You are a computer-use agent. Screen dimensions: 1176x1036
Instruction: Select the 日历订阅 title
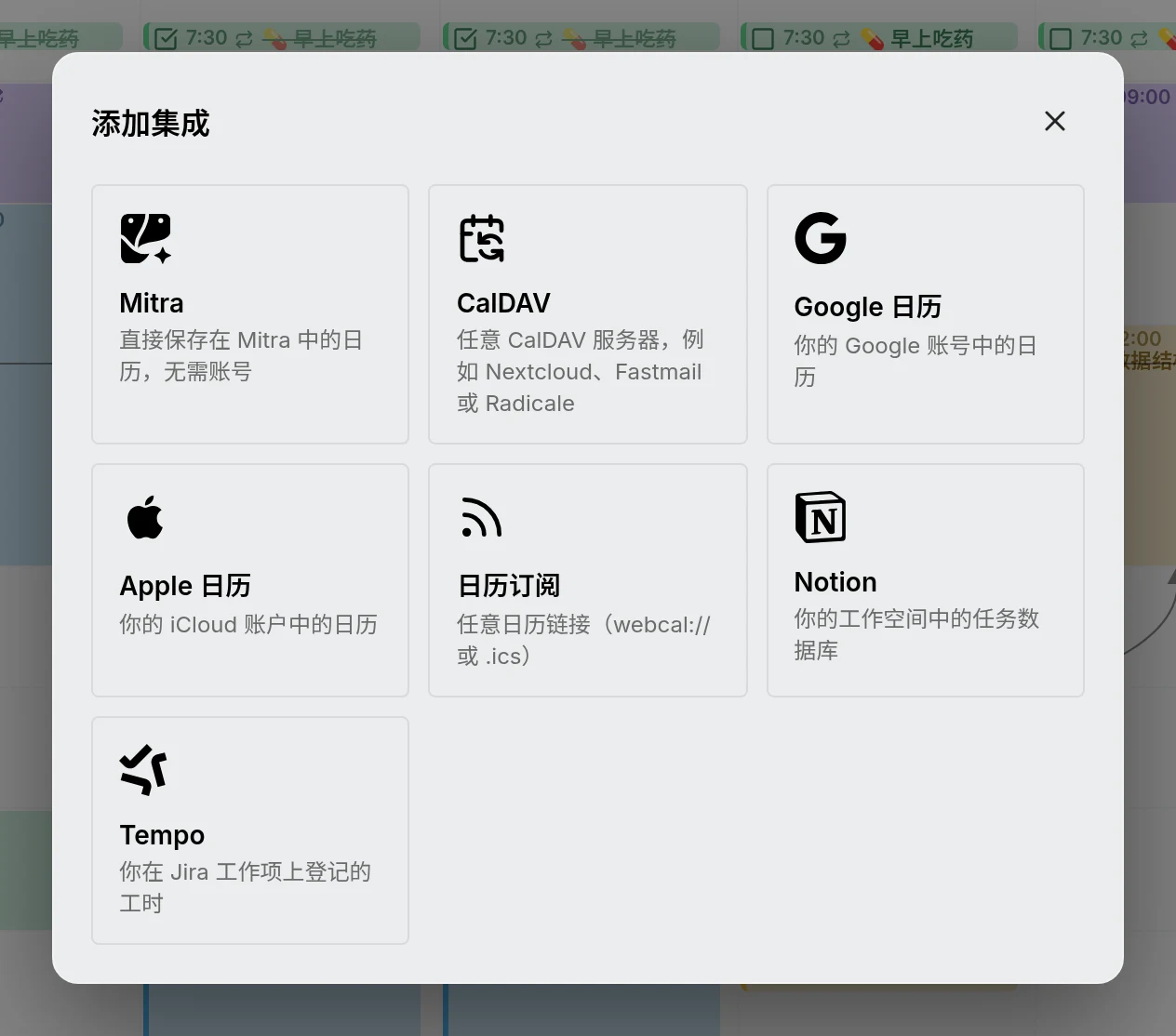509,586
